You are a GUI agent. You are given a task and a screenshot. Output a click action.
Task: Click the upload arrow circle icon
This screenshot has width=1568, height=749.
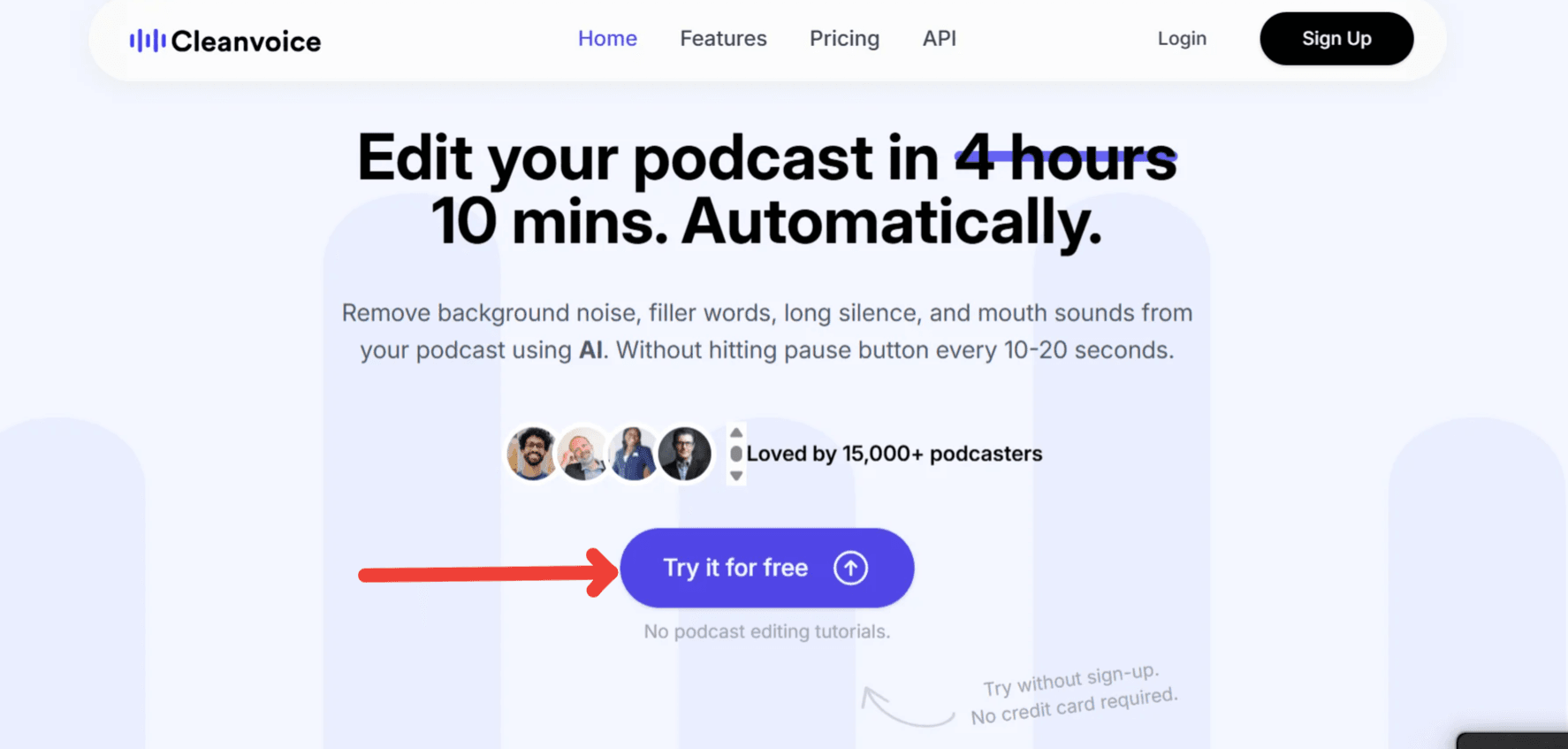(850, 568)
